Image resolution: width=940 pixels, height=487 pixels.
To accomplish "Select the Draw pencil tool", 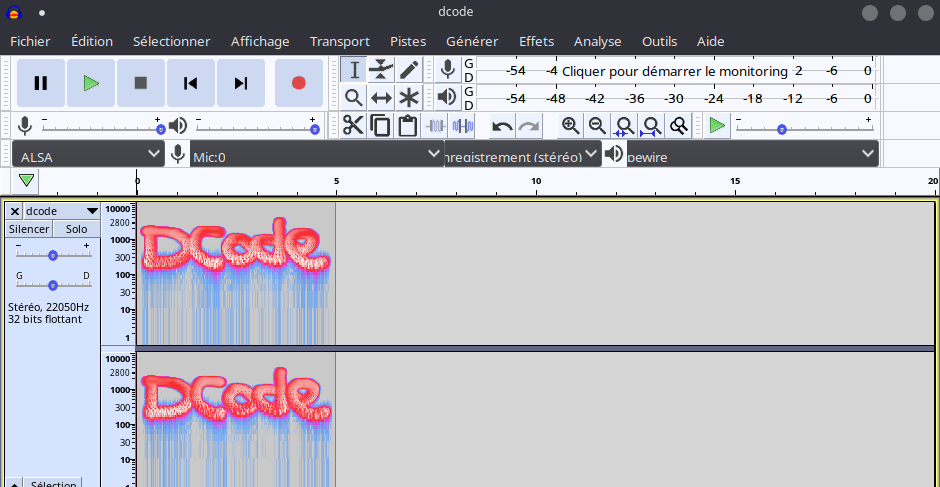I will pos(409,69).
